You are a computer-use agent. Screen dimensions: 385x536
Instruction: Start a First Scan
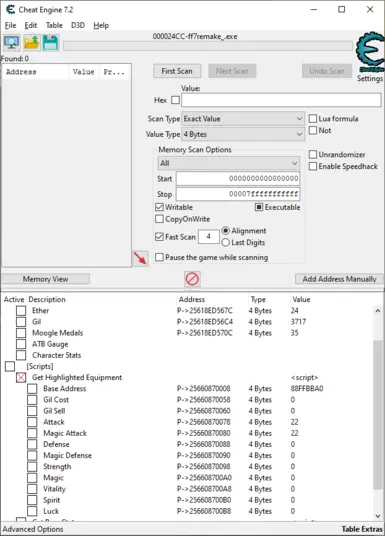click(177, 71)
